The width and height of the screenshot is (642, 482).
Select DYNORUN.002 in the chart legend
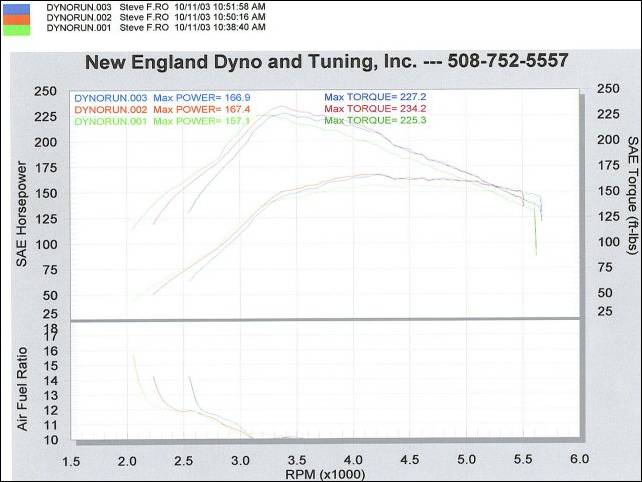tap(110, 109)
